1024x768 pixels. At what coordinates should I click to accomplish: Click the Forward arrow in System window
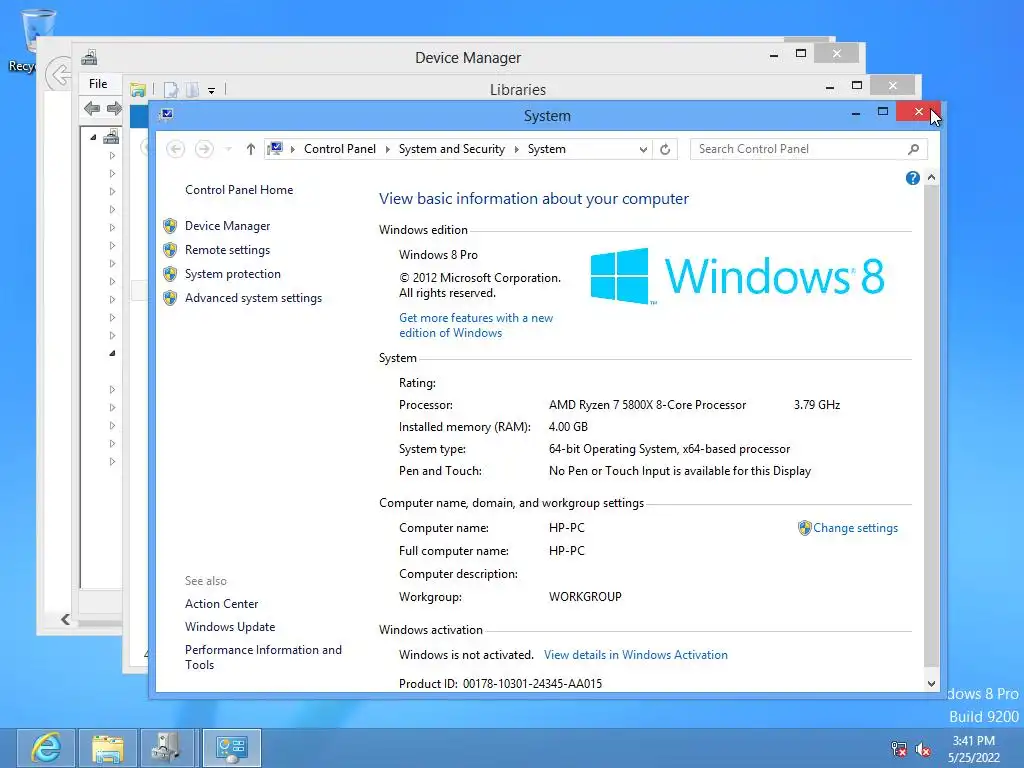point(204,149)
